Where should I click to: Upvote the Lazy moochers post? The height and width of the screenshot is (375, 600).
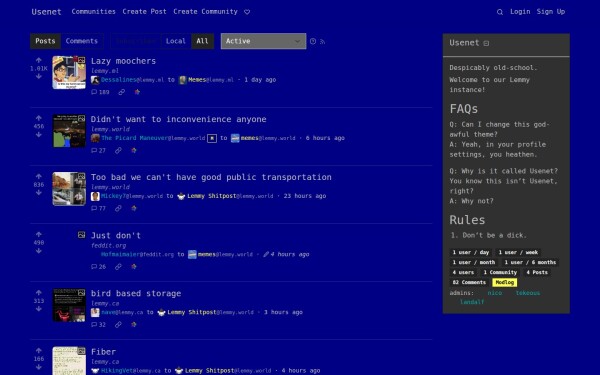coord(39,60)
